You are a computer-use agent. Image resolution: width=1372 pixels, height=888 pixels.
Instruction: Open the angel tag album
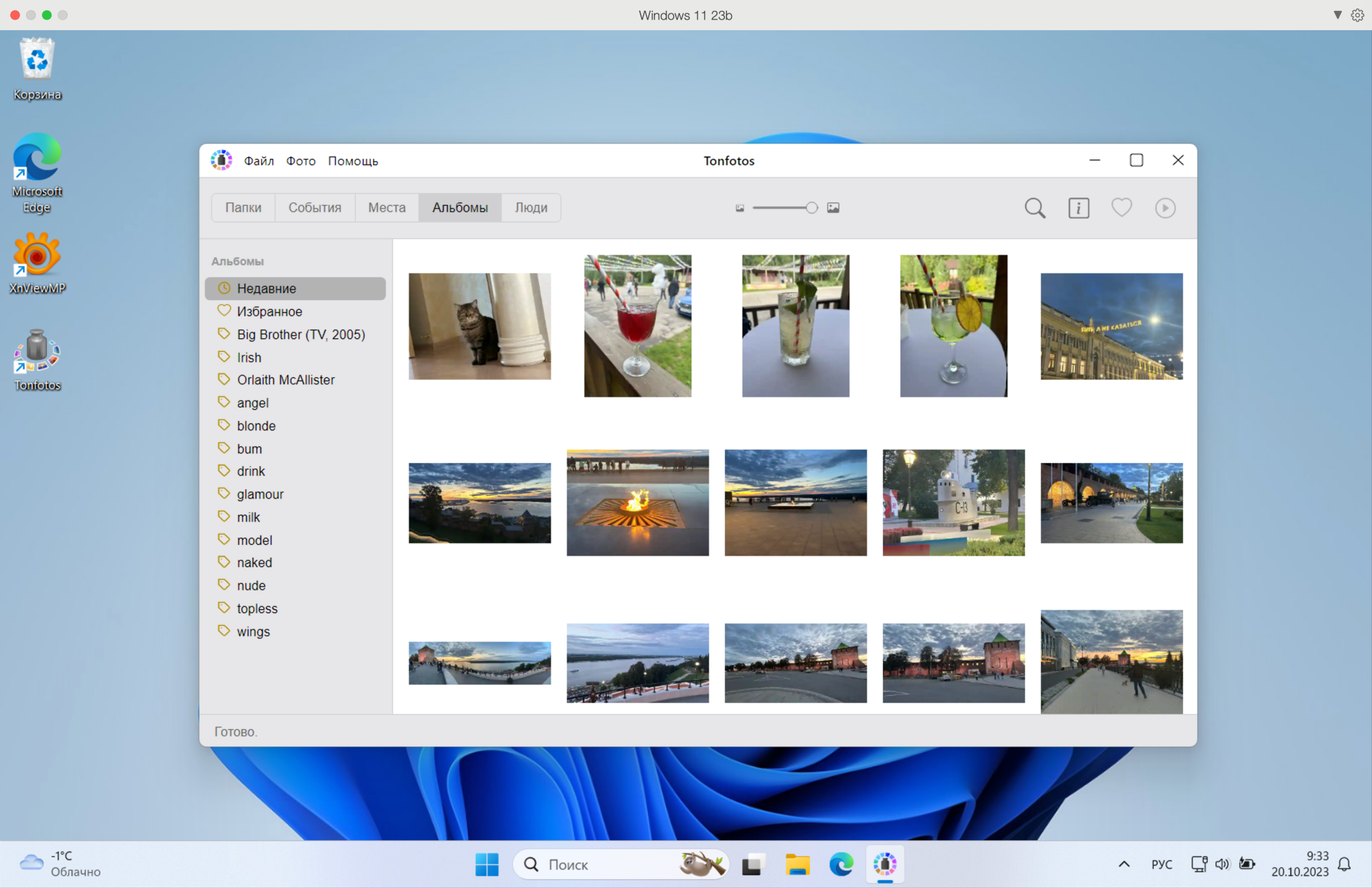click(295, 403)
